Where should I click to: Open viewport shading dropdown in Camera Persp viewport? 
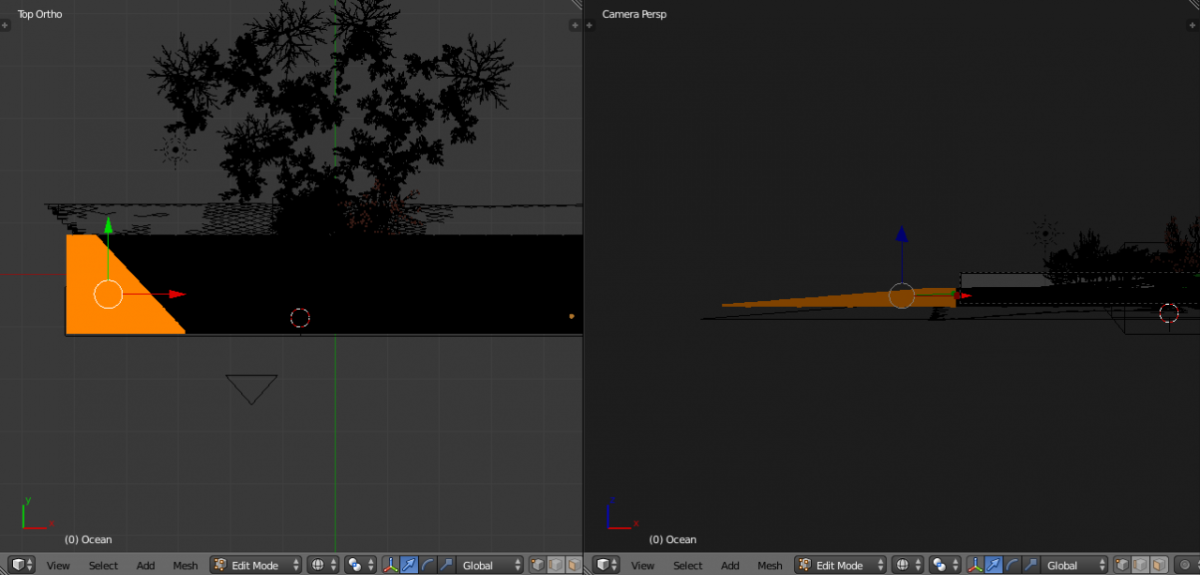[x=907, y=565]
